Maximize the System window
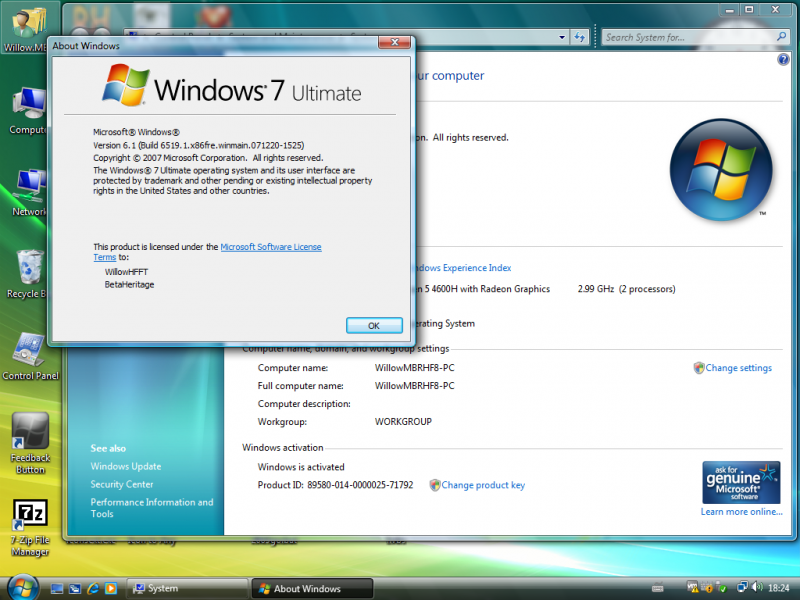Image resolution: width=800 pixels, height=600 pixels. 749,9
